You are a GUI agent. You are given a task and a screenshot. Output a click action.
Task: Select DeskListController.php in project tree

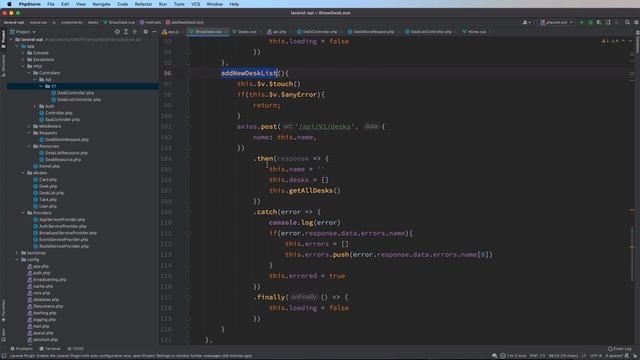[x=79, y=100]
